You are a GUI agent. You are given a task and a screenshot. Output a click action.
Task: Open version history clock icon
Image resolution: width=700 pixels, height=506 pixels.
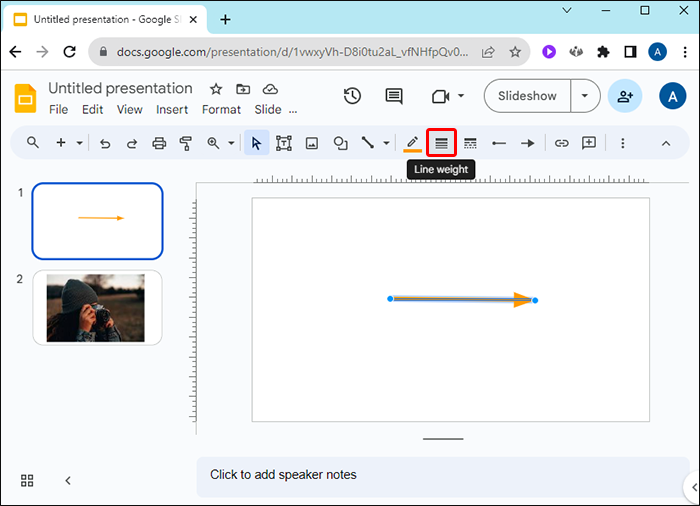352,96
